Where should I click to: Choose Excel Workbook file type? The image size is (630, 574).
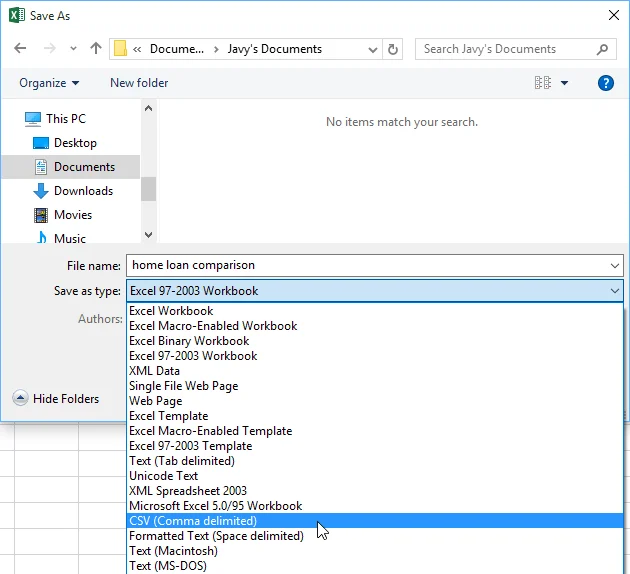[x=375, y=311]
